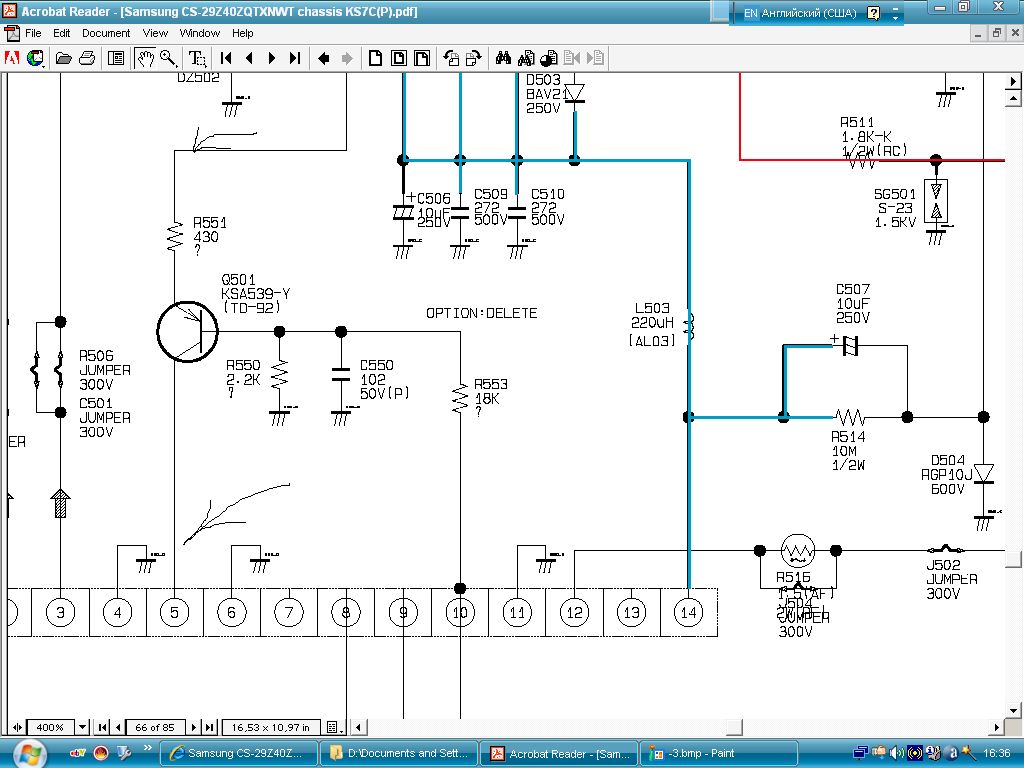
Task: Rotate view clockwise
Action: [x=473, y=58]
